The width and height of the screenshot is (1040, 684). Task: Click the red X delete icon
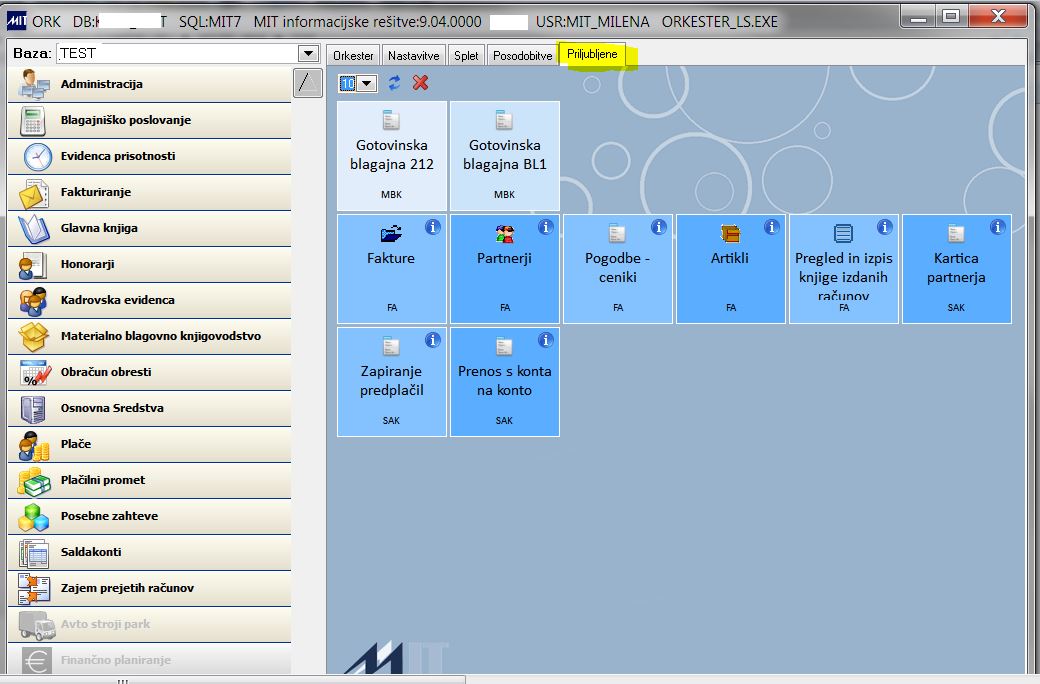click(420, 83)
